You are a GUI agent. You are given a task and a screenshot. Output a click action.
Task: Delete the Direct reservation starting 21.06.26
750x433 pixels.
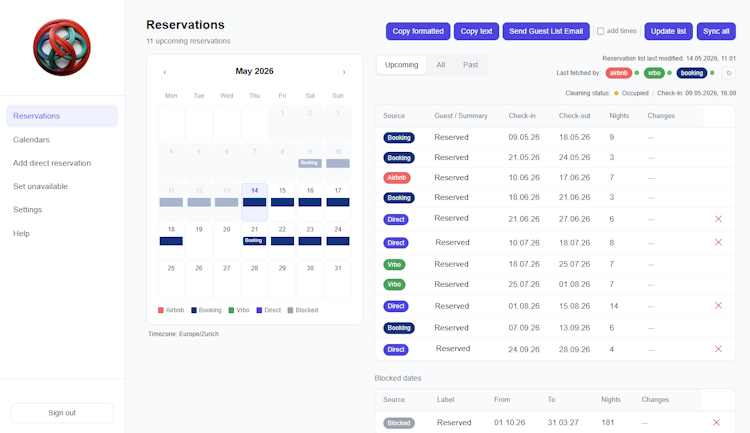(718, 219)
